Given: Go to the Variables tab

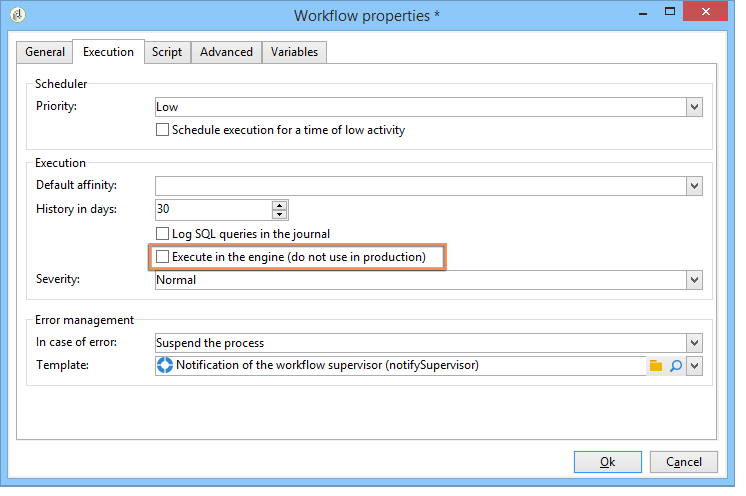Looking at the screenshot, I should click(x=294, y=52).
